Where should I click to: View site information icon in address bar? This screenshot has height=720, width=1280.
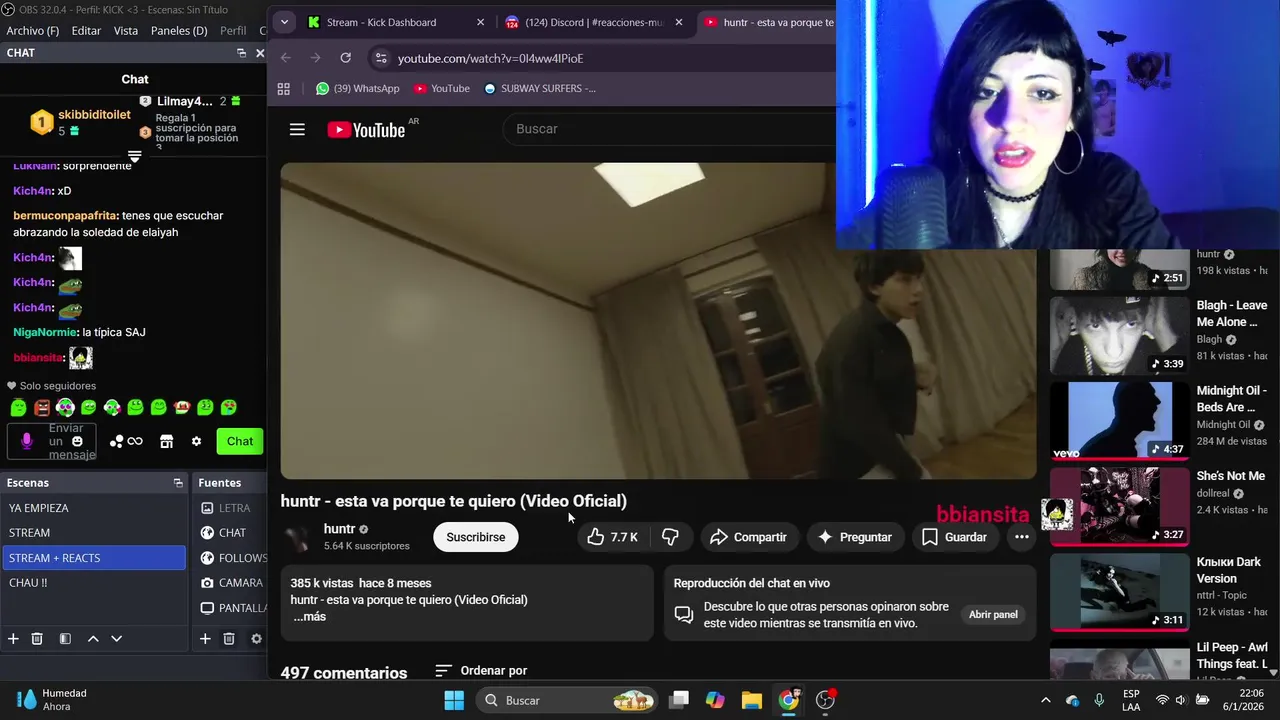(380, 58)
